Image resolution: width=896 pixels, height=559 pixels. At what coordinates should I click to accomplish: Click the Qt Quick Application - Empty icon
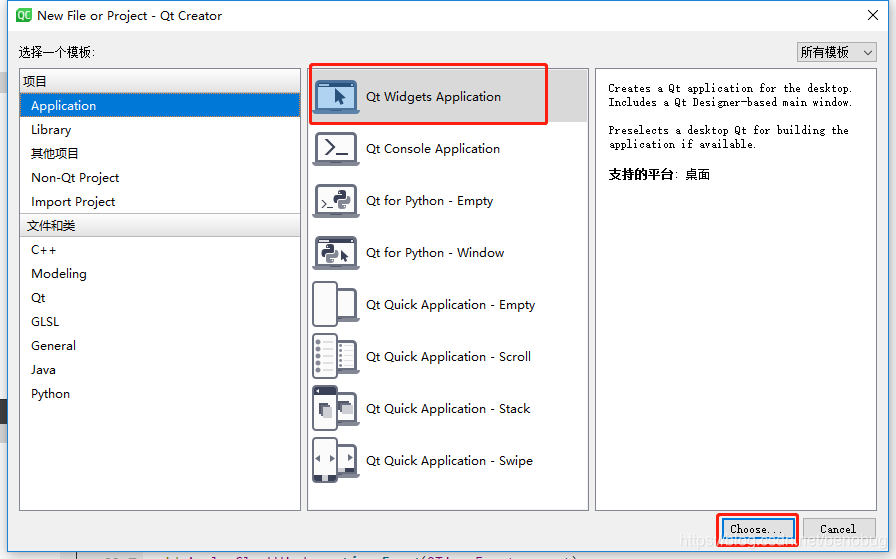[336, 304]
